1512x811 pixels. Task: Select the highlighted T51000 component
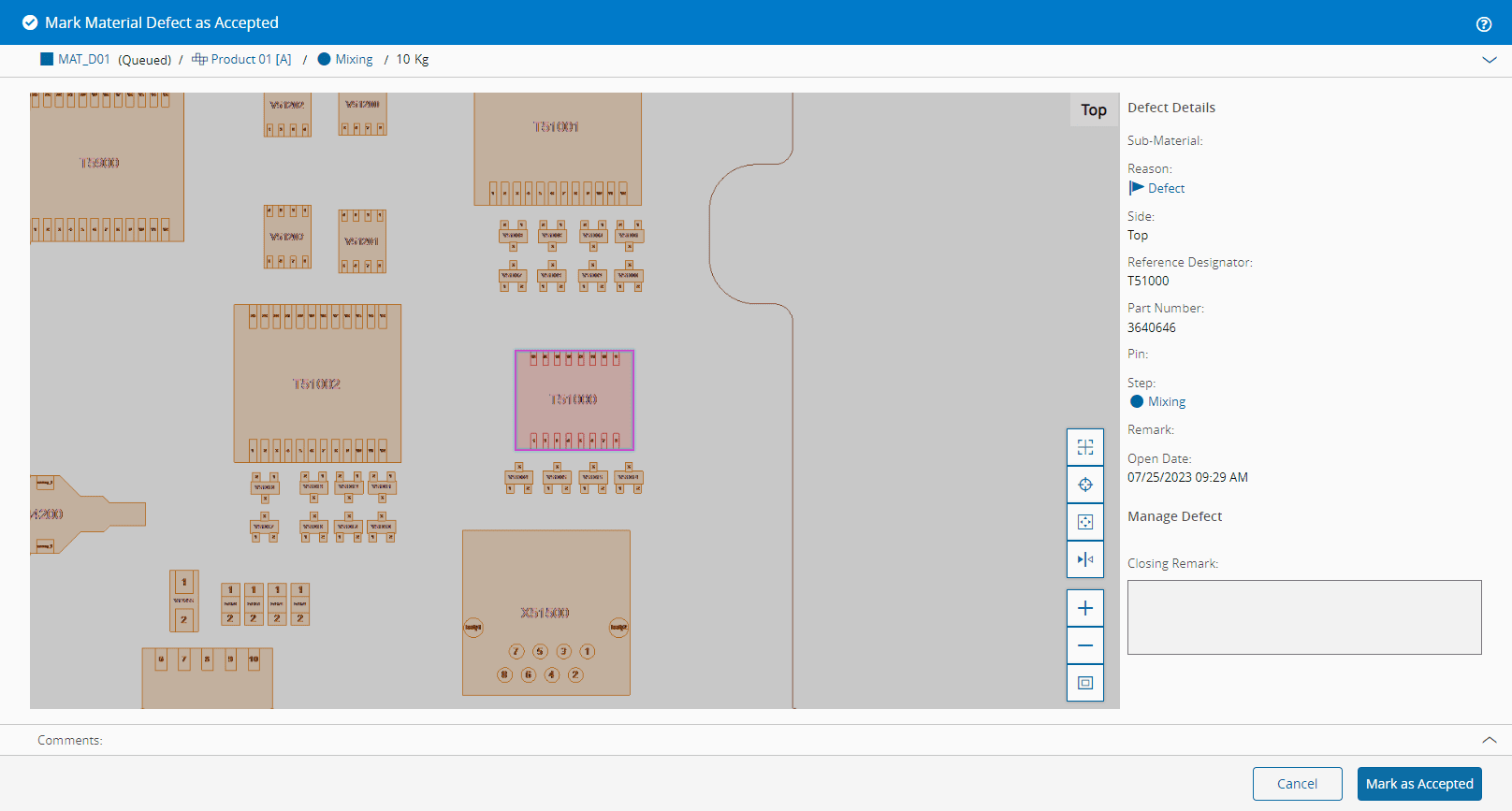574,400
